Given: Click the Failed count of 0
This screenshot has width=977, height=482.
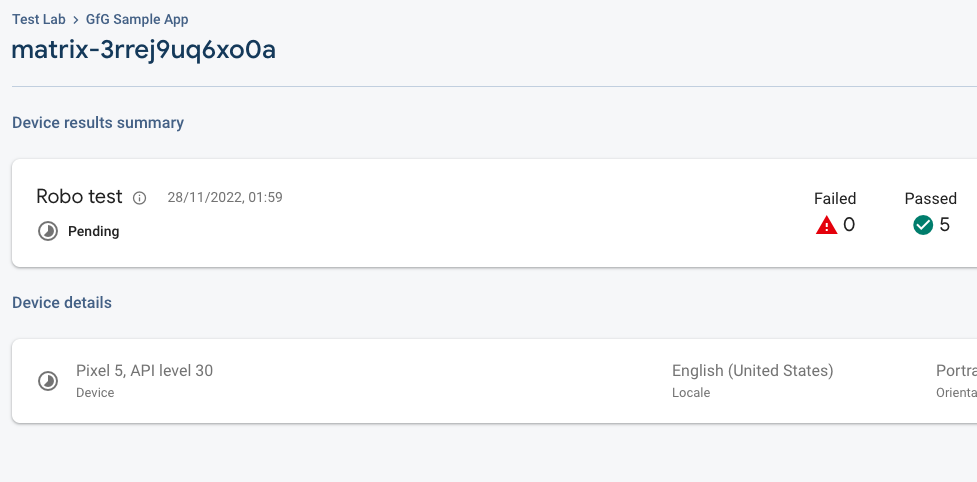Looking at the screenshot, I should click(849, 225).
